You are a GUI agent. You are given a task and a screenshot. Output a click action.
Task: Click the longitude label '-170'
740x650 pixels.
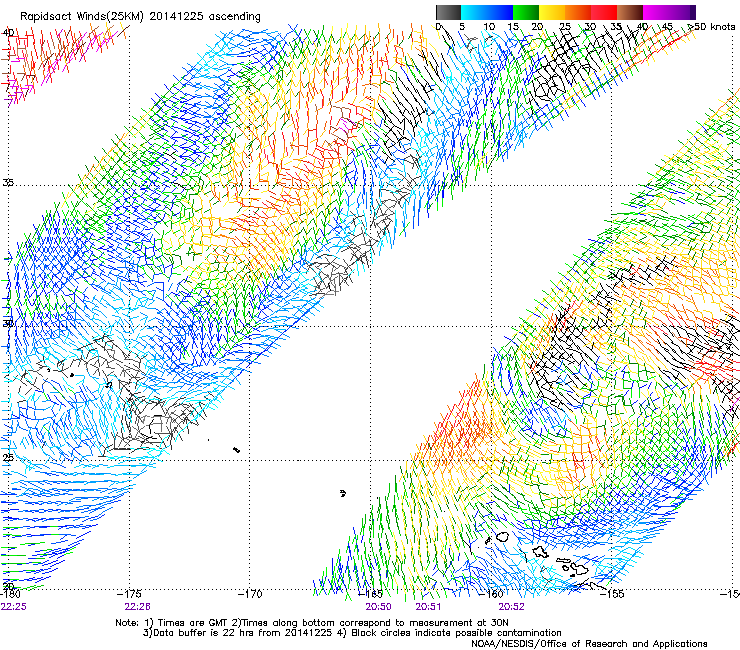tap(250, 594)
